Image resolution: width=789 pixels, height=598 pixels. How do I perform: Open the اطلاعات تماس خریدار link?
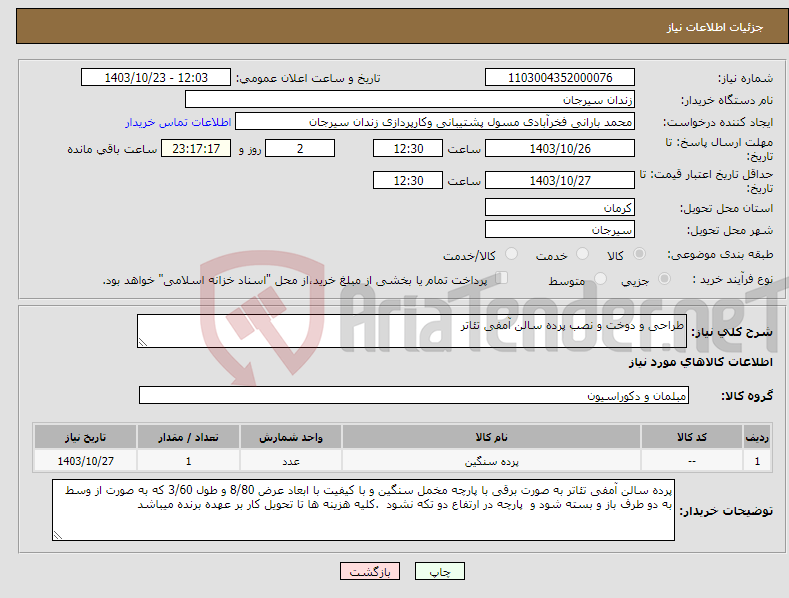tap(178, 122)
